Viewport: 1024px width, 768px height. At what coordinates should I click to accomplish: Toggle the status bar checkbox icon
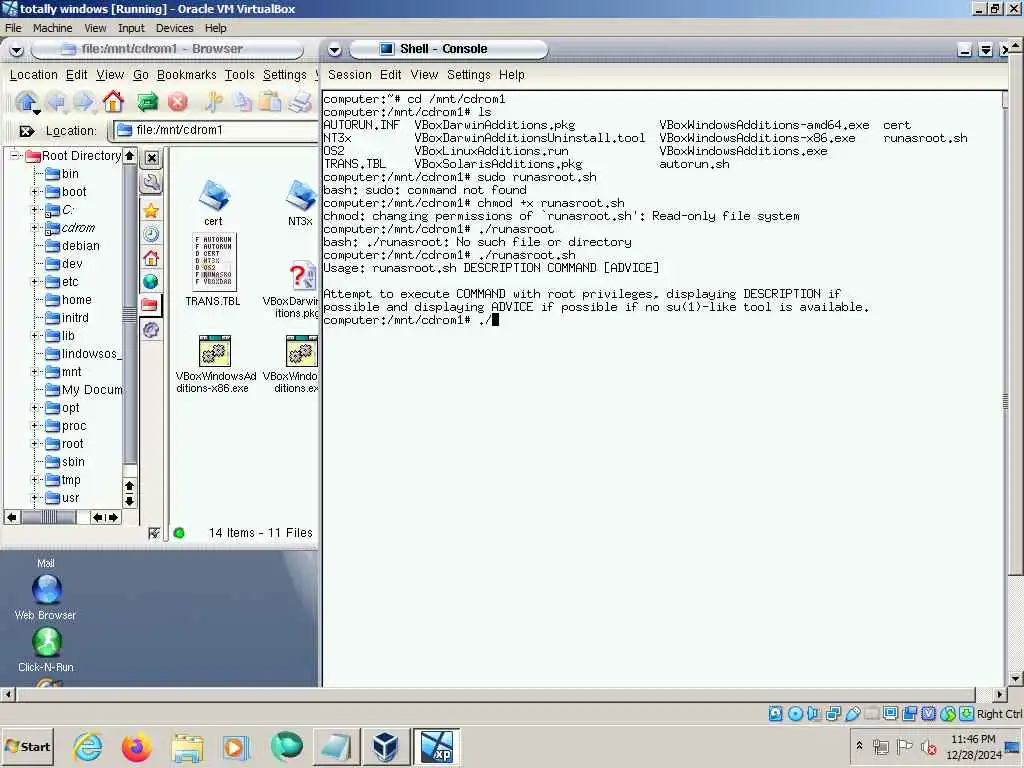point(154,533)
